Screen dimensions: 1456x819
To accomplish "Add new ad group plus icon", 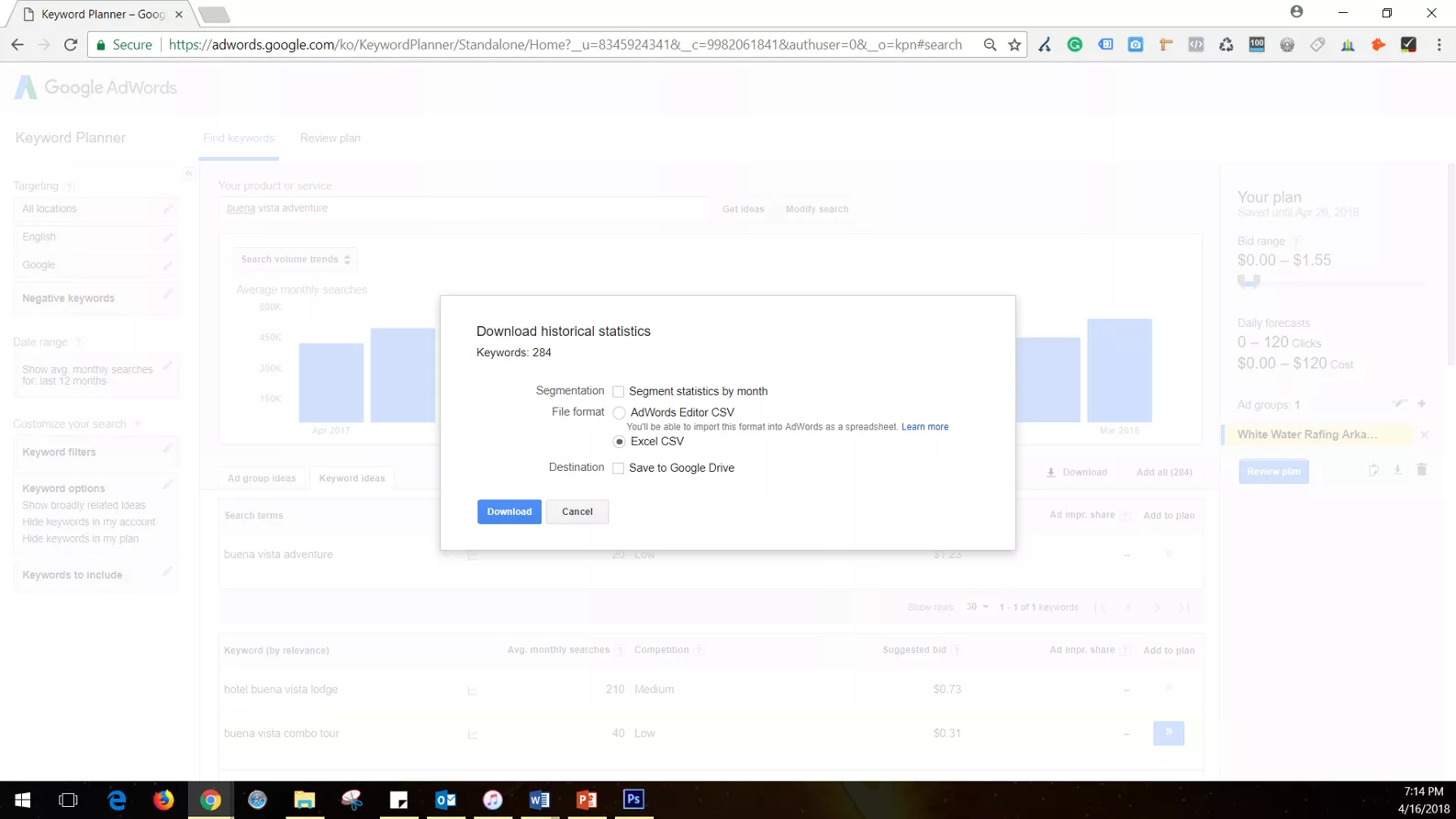I will tap(1421, 404).
